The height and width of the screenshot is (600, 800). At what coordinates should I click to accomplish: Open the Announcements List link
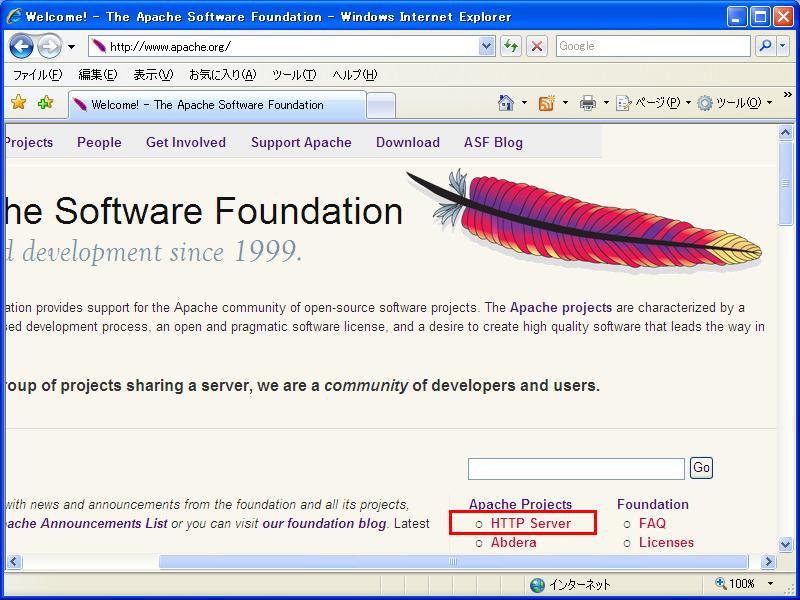(84, 523)
